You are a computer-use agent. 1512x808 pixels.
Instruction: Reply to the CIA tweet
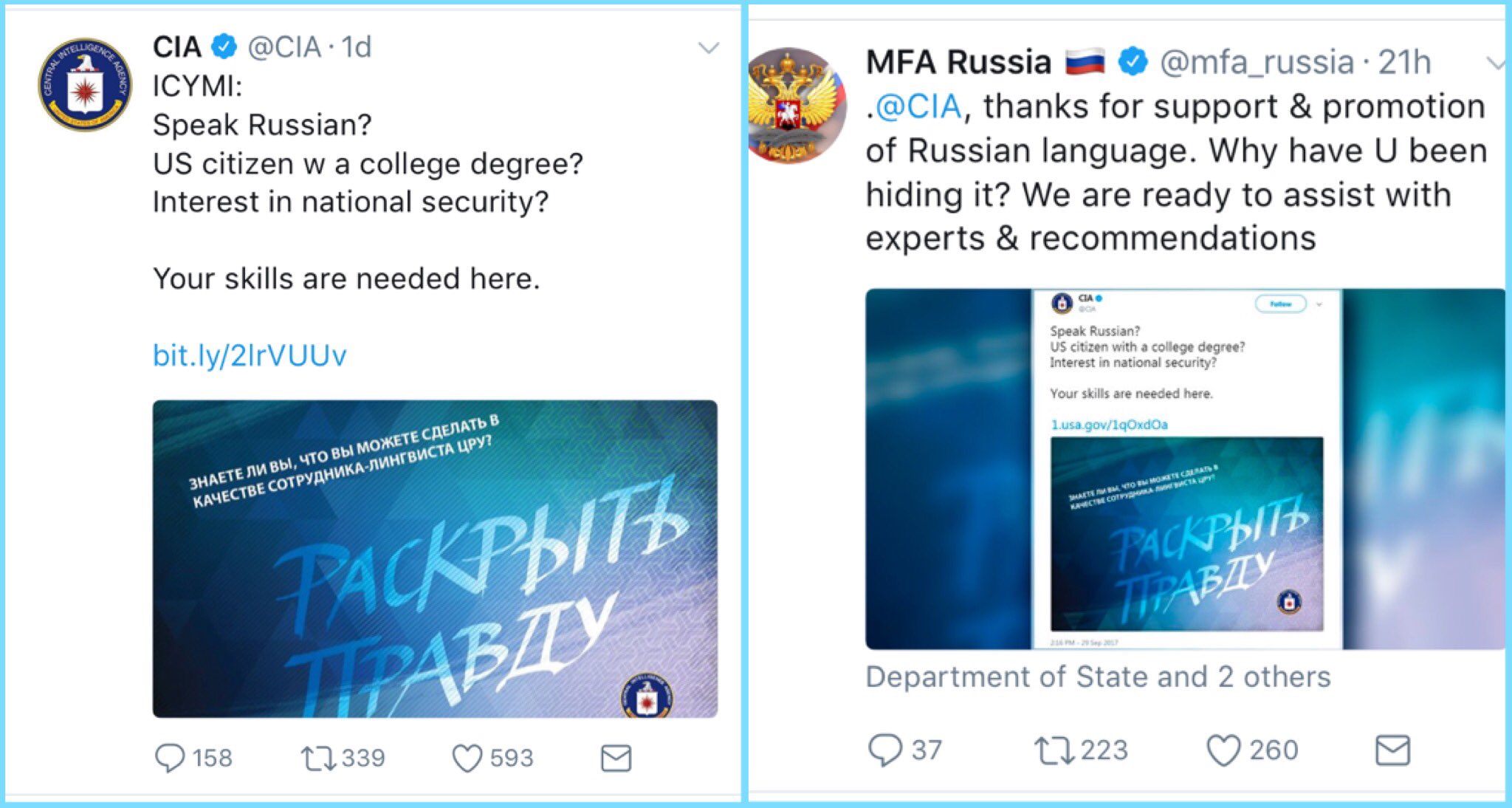[x=170, y=758]
